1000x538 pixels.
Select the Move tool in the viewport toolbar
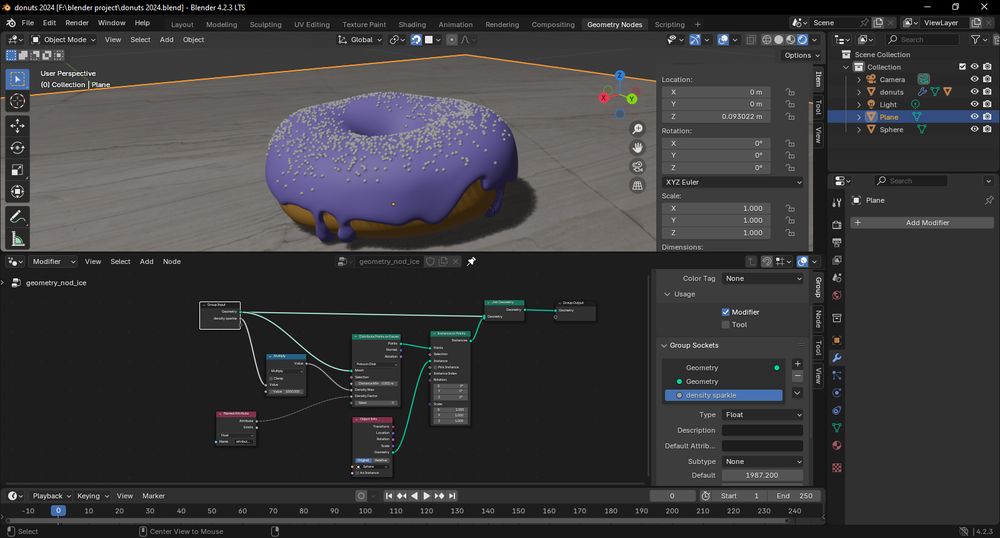(x=17, y=126)
